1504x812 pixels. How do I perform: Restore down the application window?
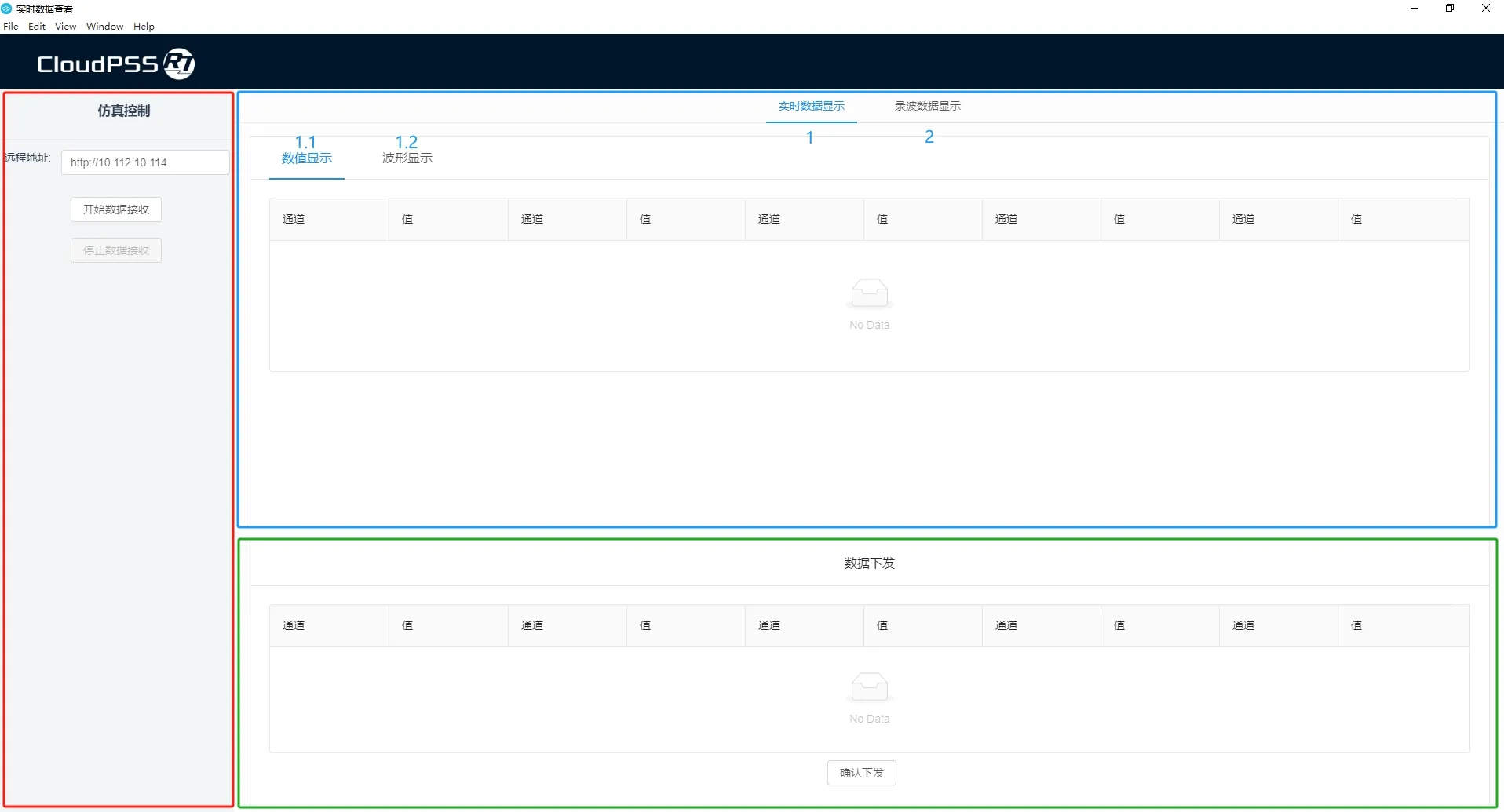click(1450, 9)
